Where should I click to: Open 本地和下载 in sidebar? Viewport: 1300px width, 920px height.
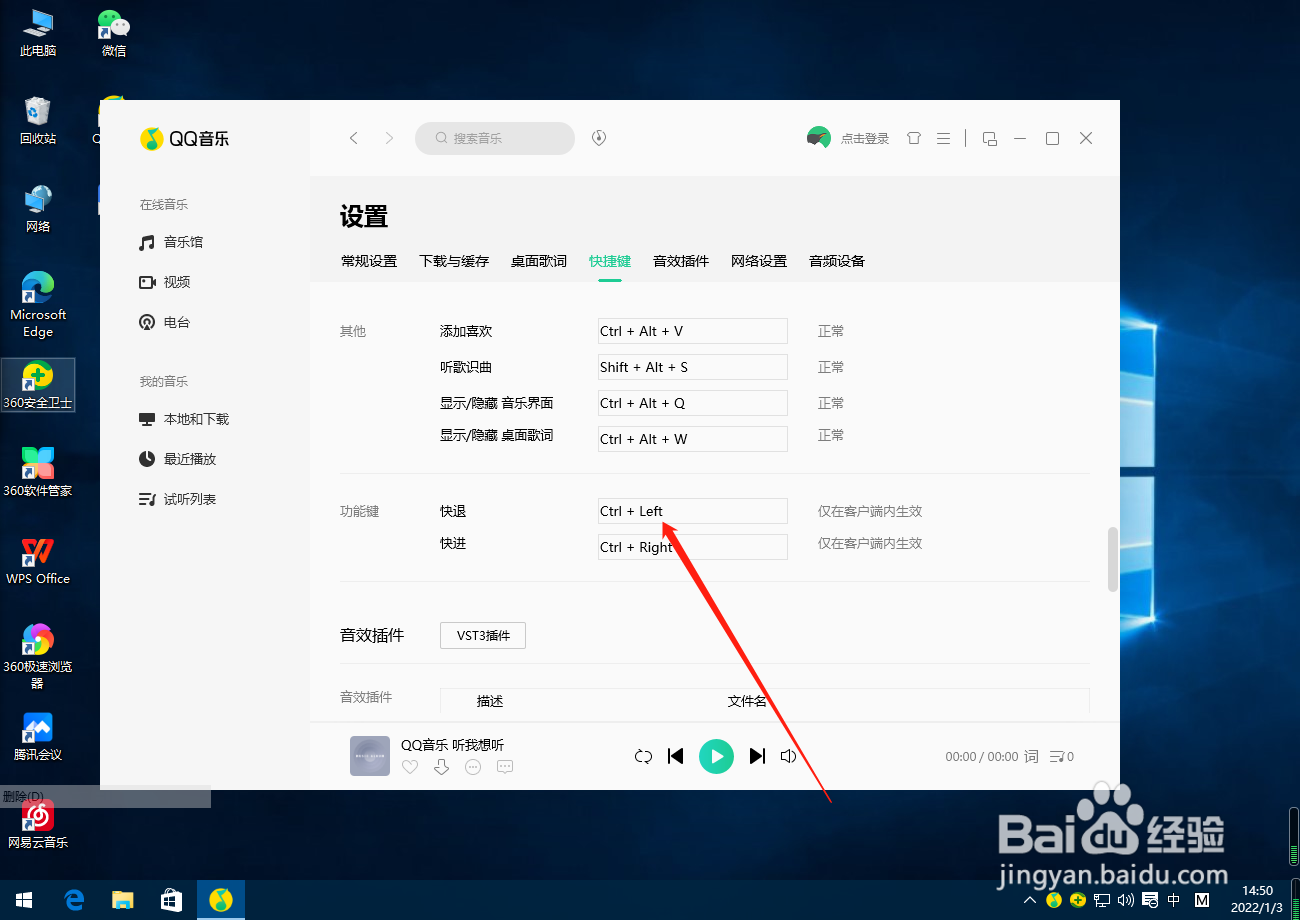184,419
